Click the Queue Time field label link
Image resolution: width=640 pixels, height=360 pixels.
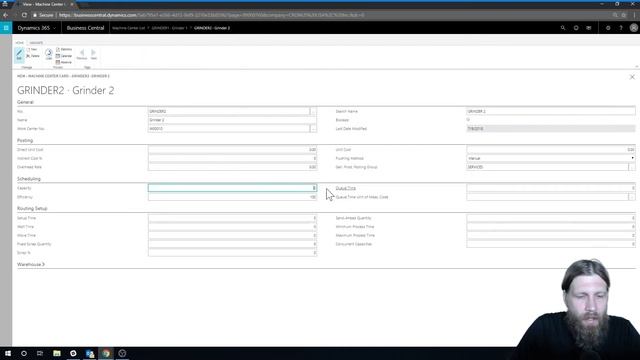[346, 188]
